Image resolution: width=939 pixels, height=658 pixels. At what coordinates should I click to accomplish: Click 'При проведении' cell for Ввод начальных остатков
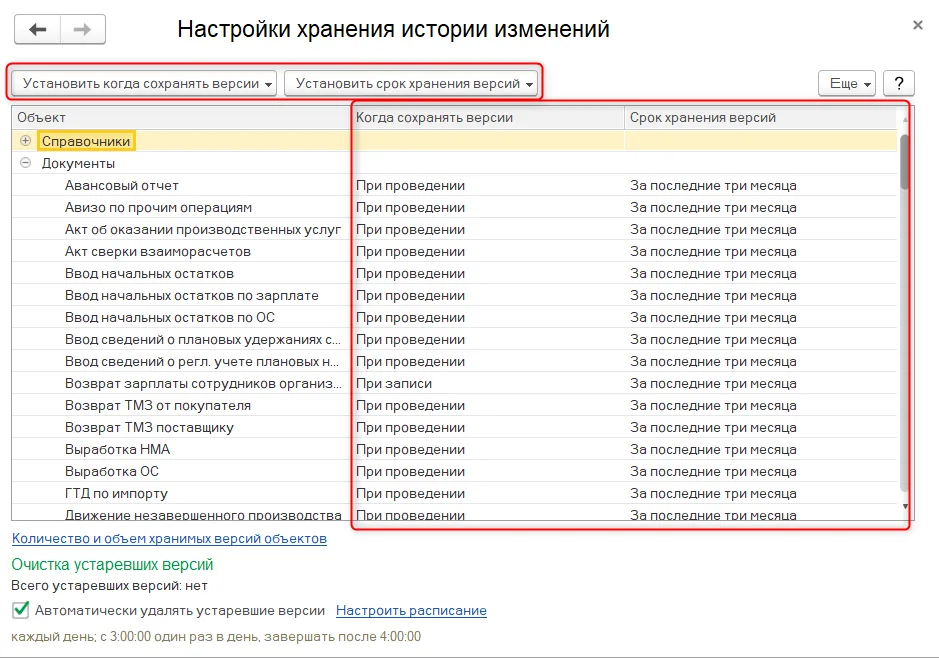pyautogui.click(x=488, y=273)
